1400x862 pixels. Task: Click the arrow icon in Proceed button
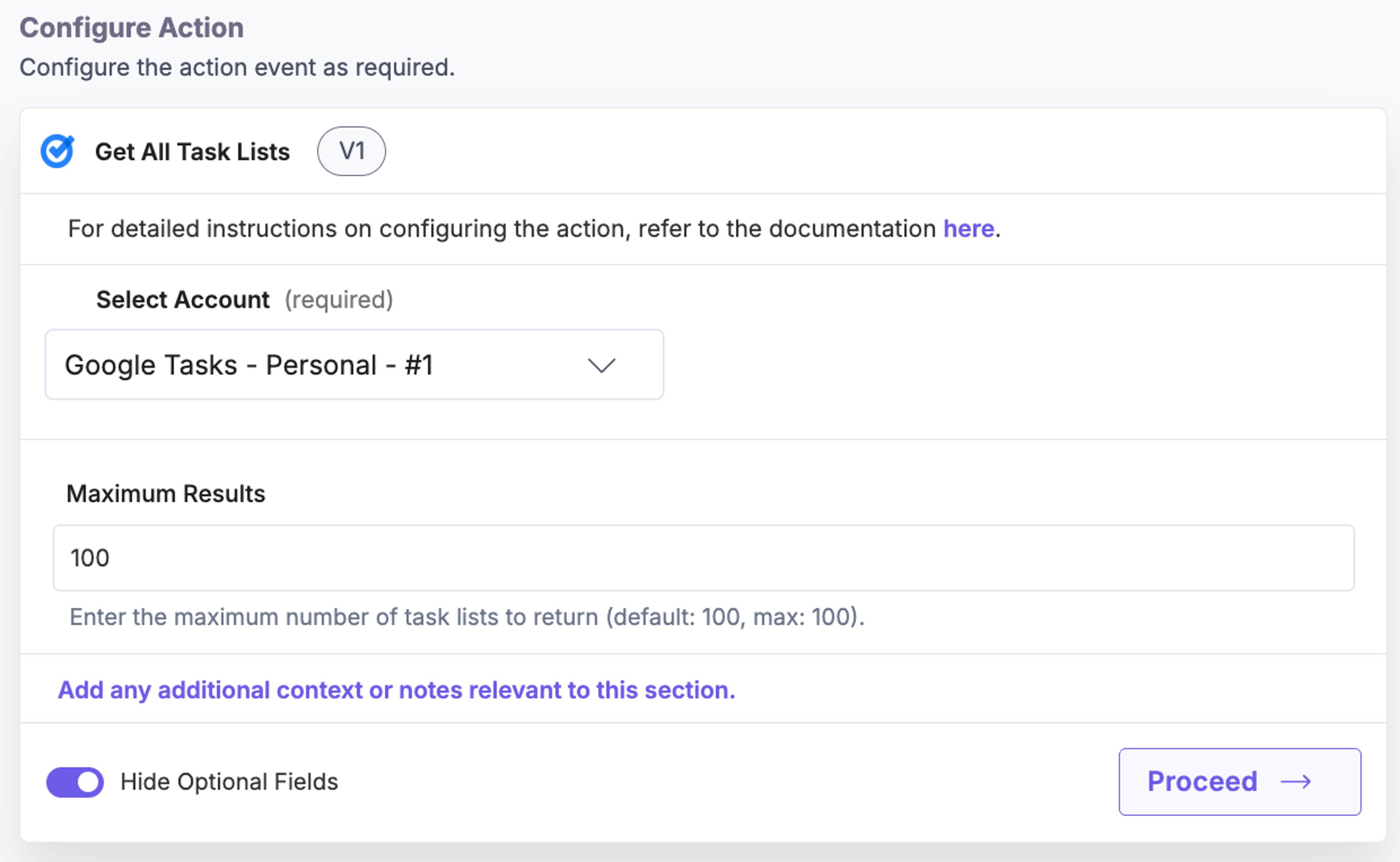tap(1296, 781)
